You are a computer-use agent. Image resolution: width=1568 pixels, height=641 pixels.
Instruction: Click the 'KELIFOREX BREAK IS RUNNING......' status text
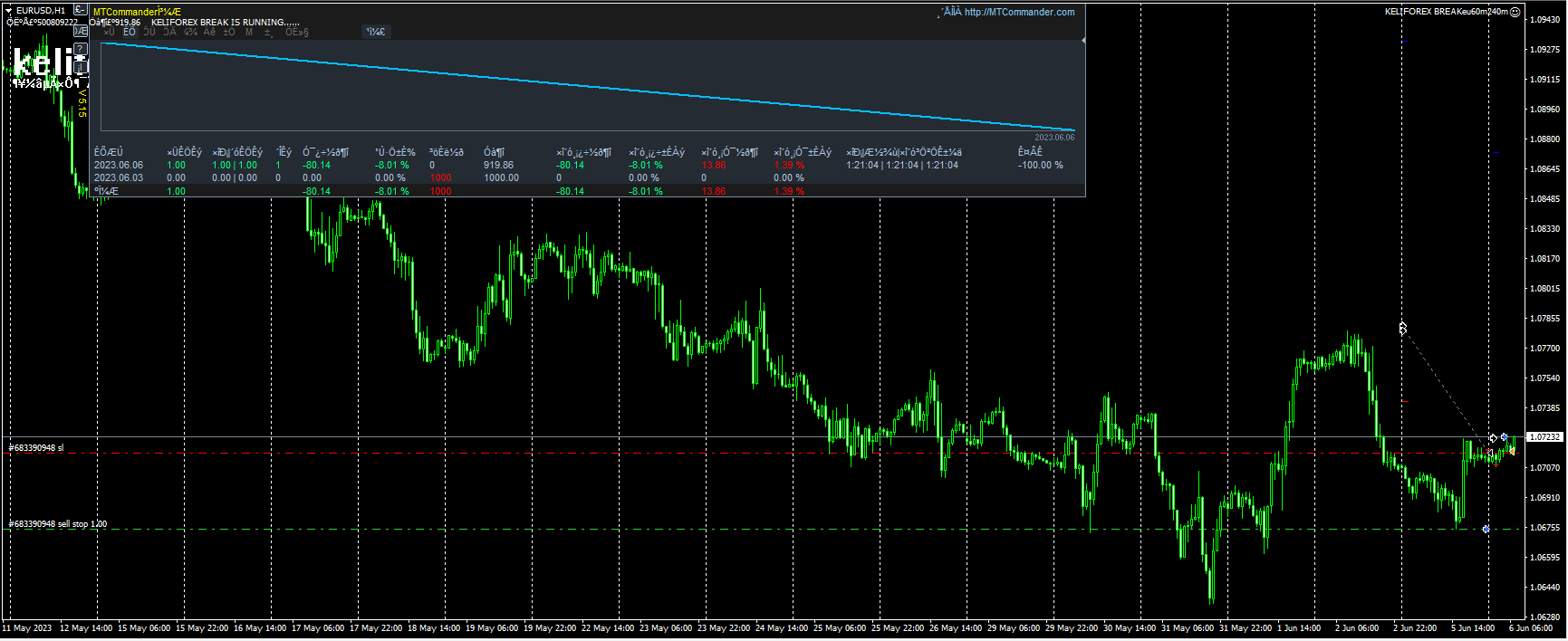point(226,23)
